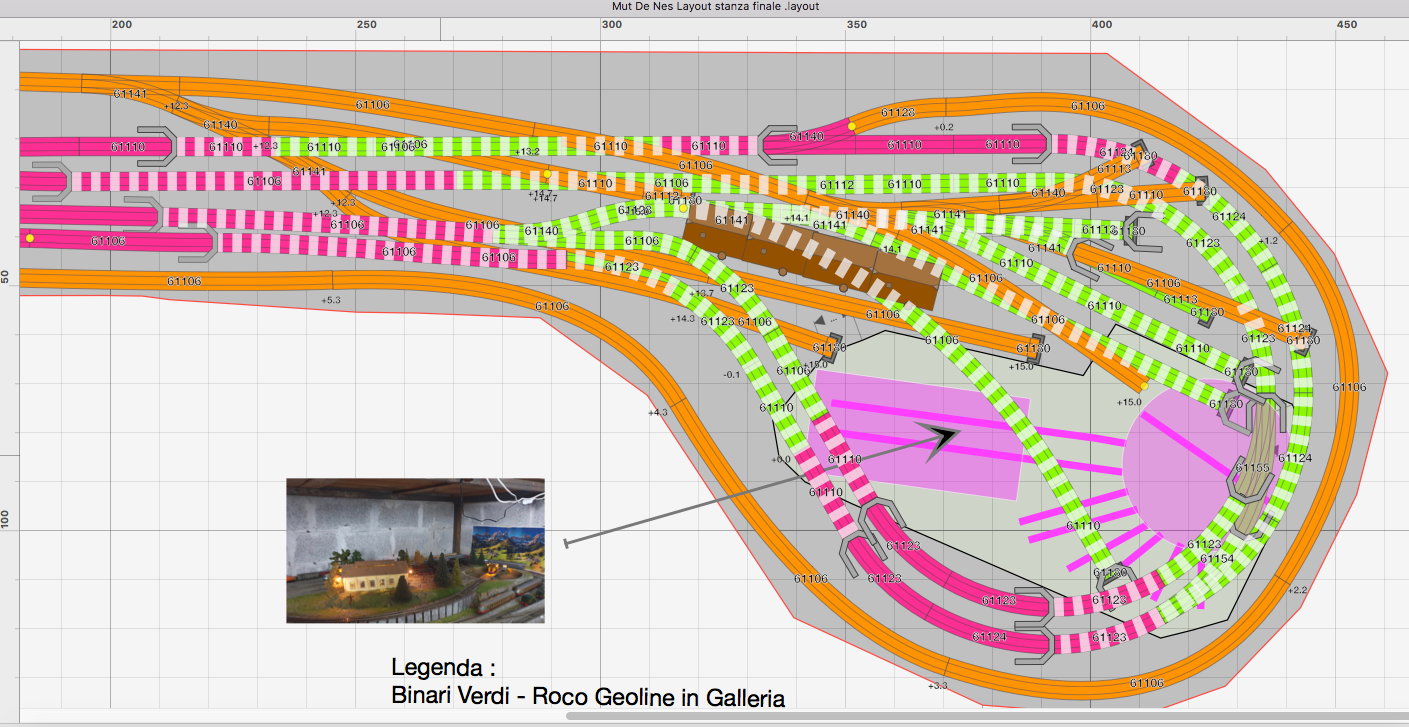Screen dimensions: 1409x727
Task: Select the +5.3 height marker
Action: pos(330,300)
